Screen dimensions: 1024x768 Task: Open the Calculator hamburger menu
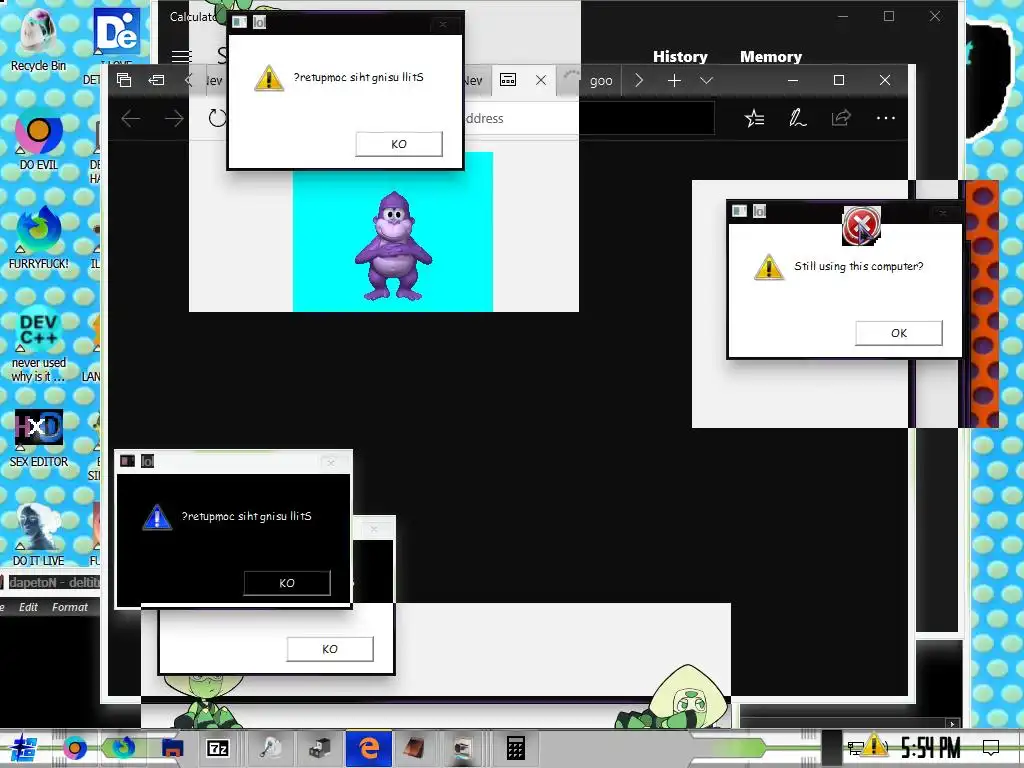(x=182, y=56)
